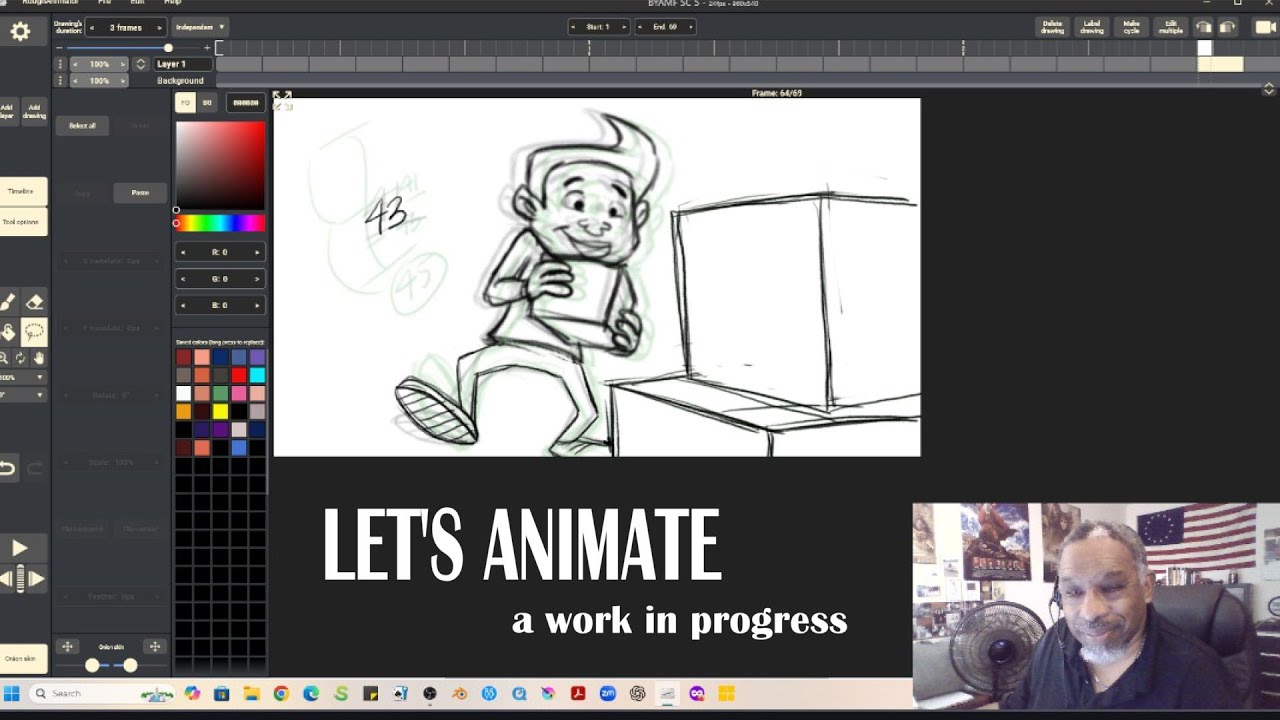Open the zoom percentage dropdown
This screenshot has height=720, width=1280.
22,377
